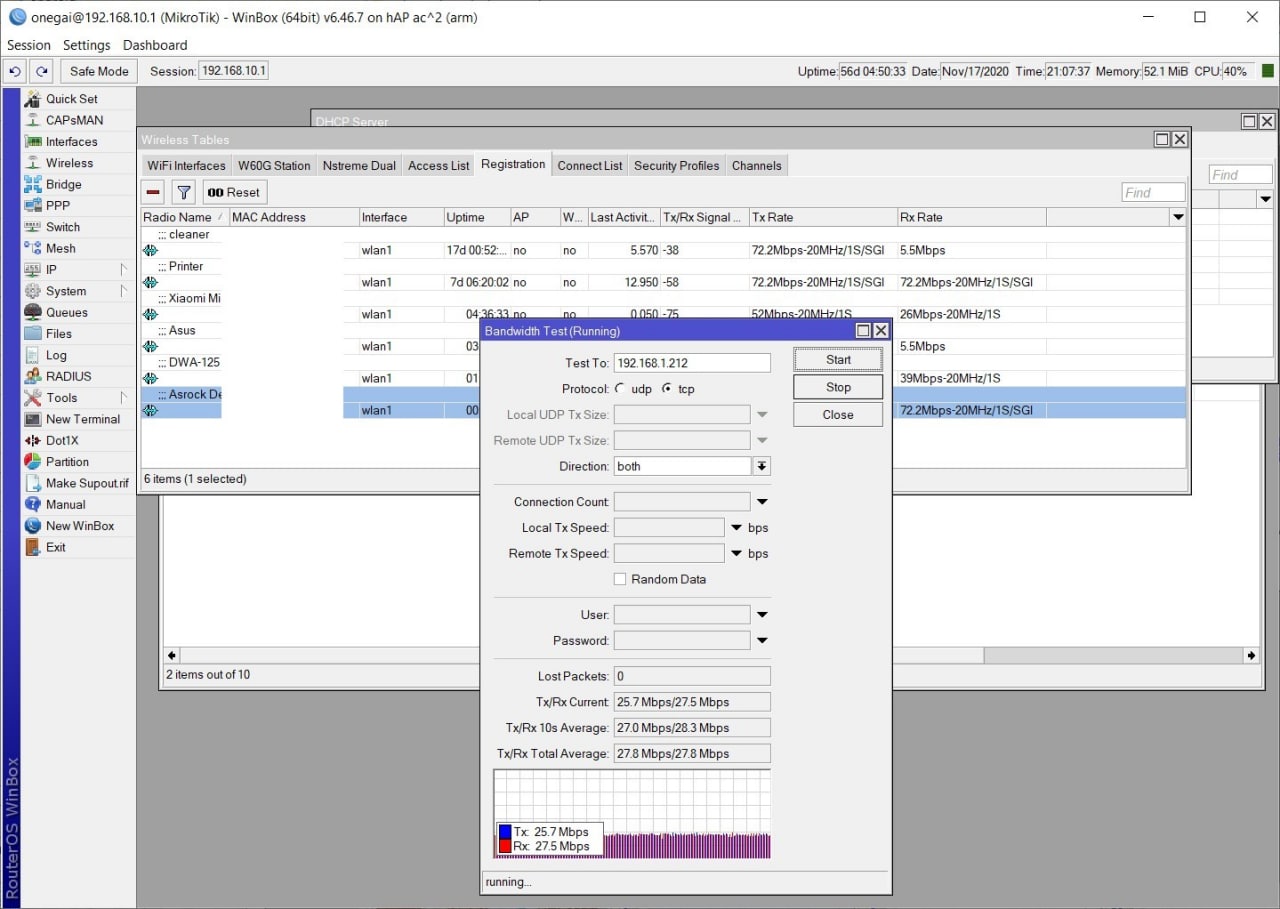The height and width of the screenshot is (909, 1280).
Task: Select tcp protocol radio button
Action: [667, 389]
